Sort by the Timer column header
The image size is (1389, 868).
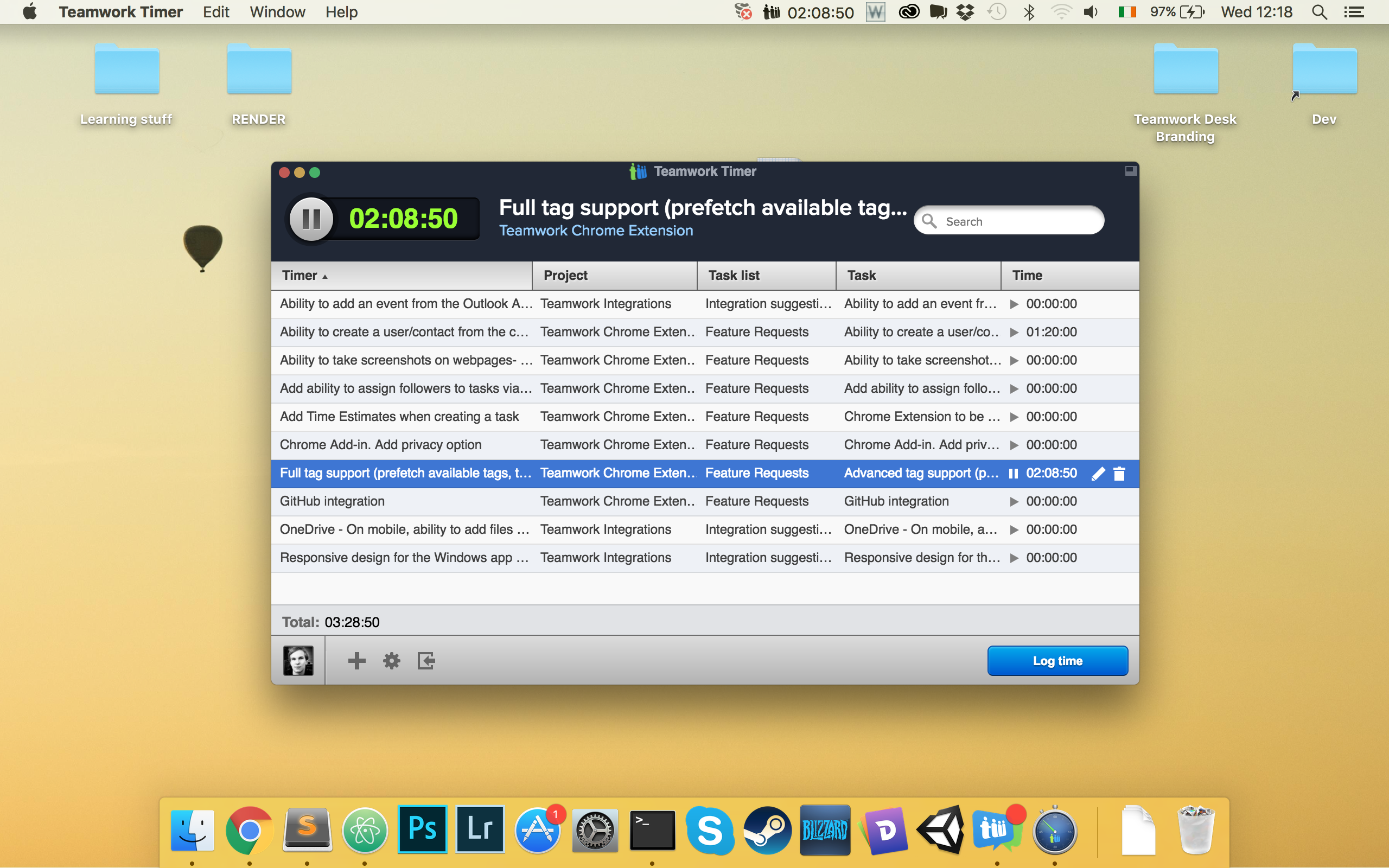402,276
